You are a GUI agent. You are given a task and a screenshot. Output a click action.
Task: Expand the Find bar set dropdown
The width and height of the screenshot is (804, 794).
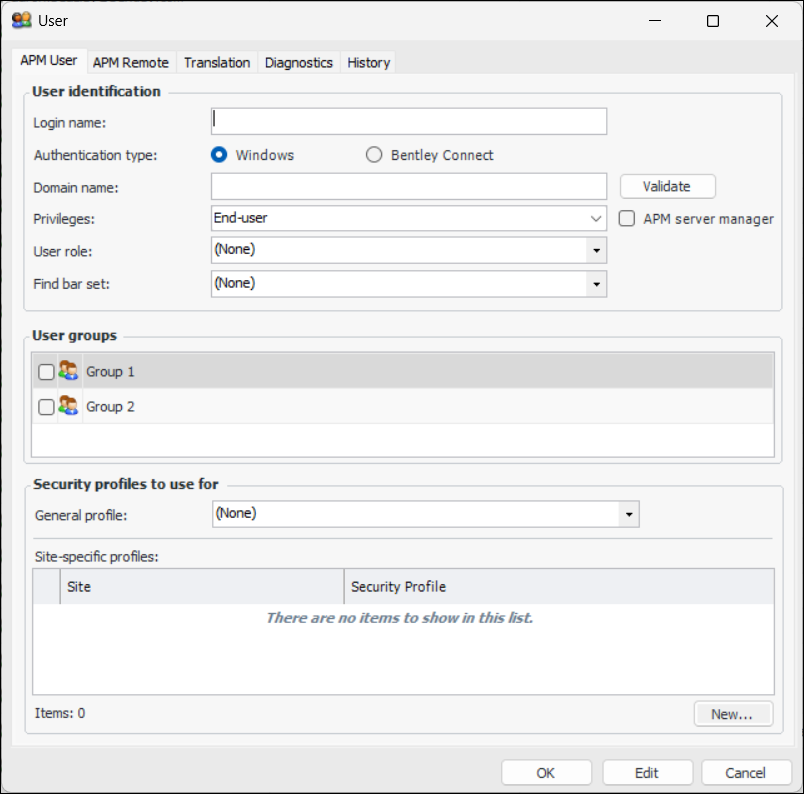[596, 284]
